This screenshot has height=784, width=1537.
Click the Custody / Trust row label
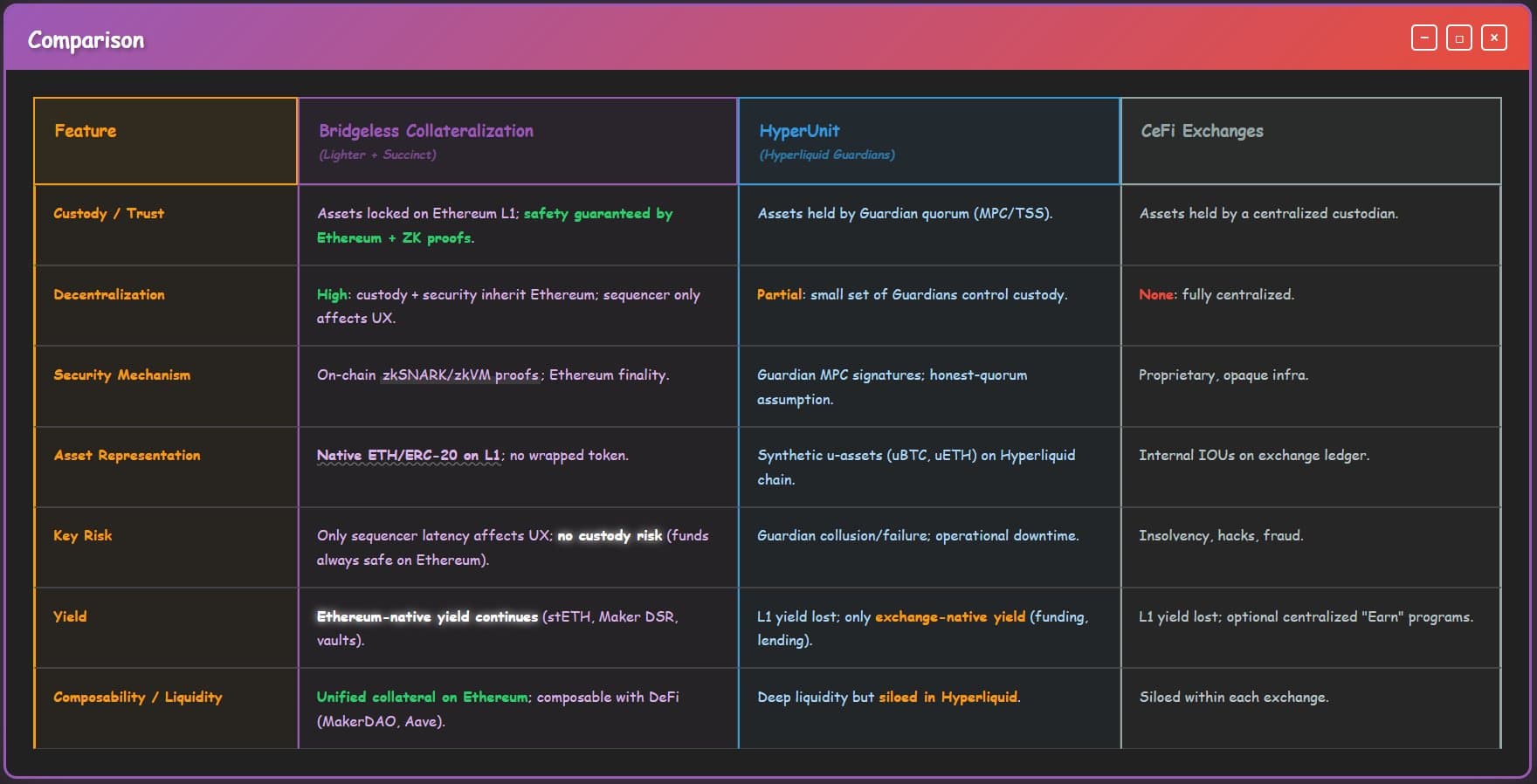point(108,213)
